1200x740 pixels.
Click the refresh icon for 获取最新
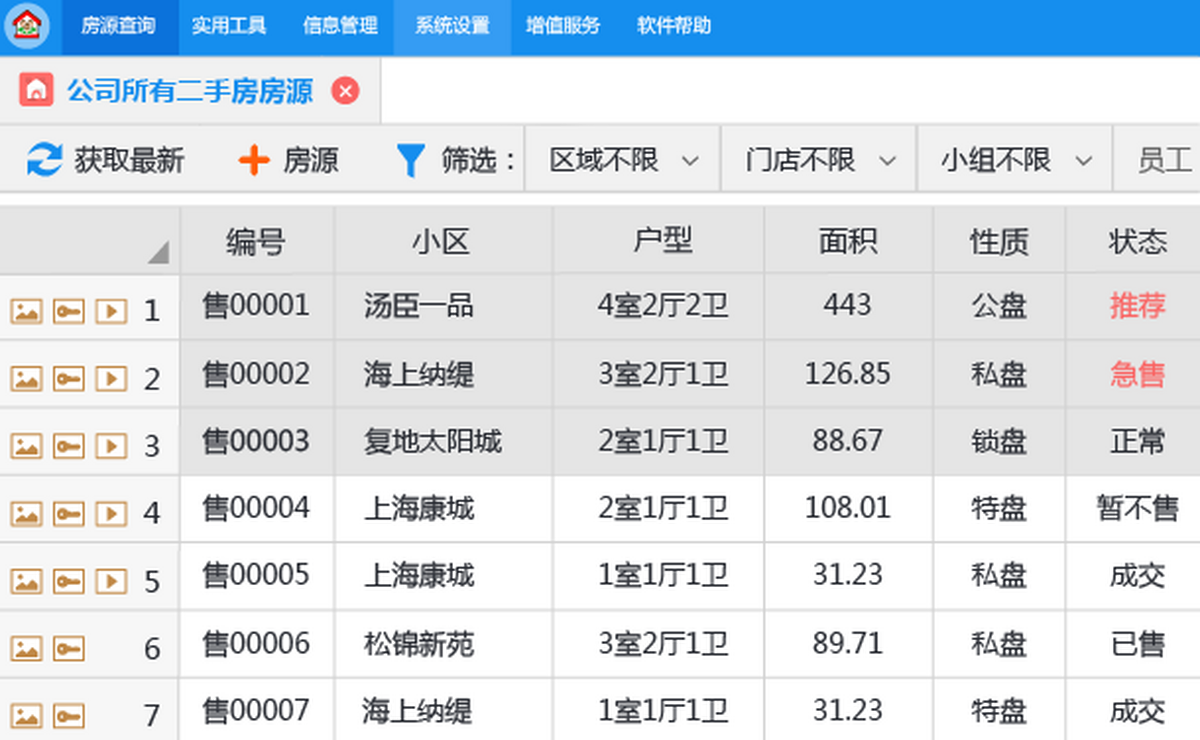(44, 160)
